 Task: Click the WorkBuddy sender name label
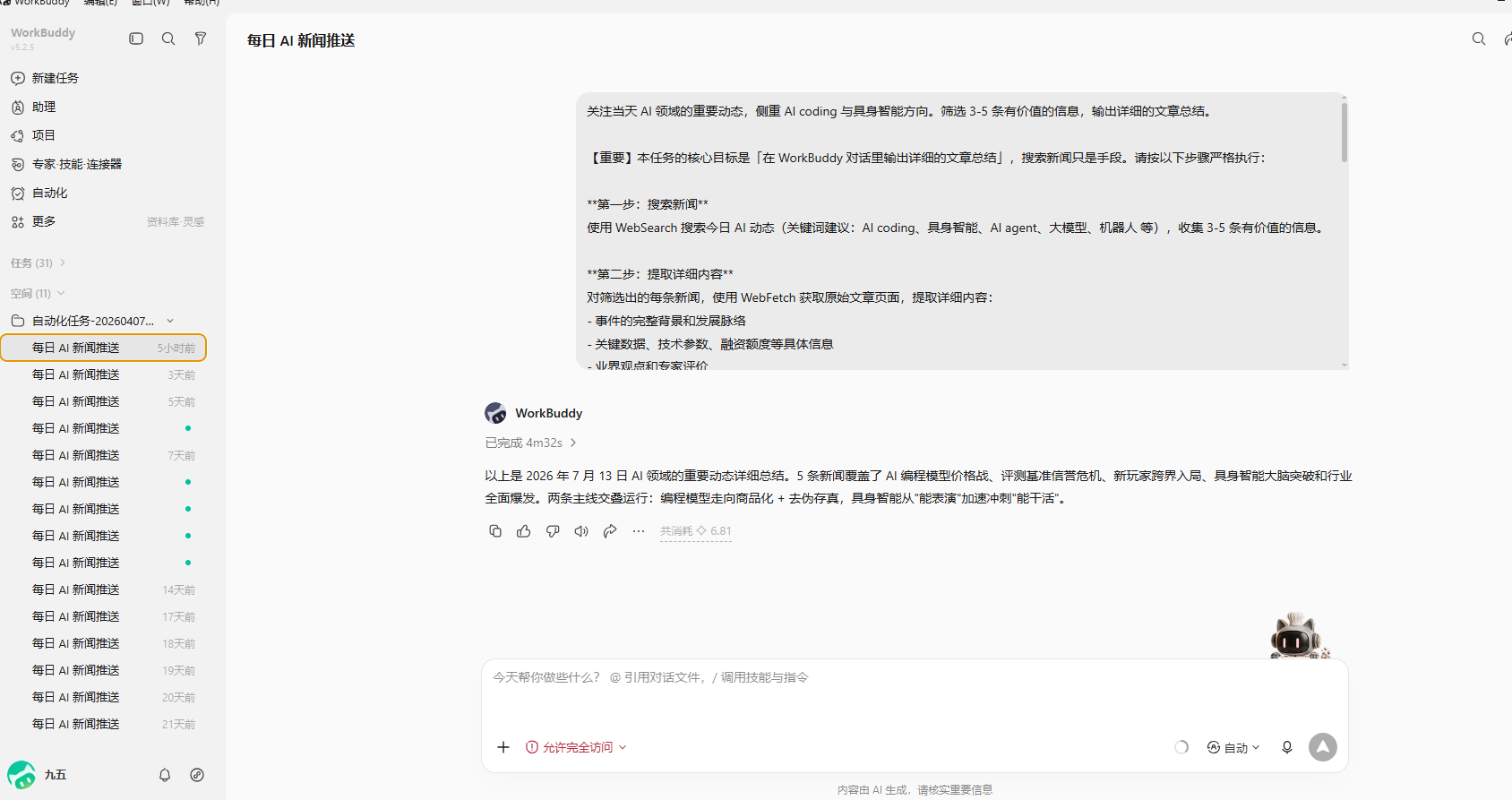548,413
